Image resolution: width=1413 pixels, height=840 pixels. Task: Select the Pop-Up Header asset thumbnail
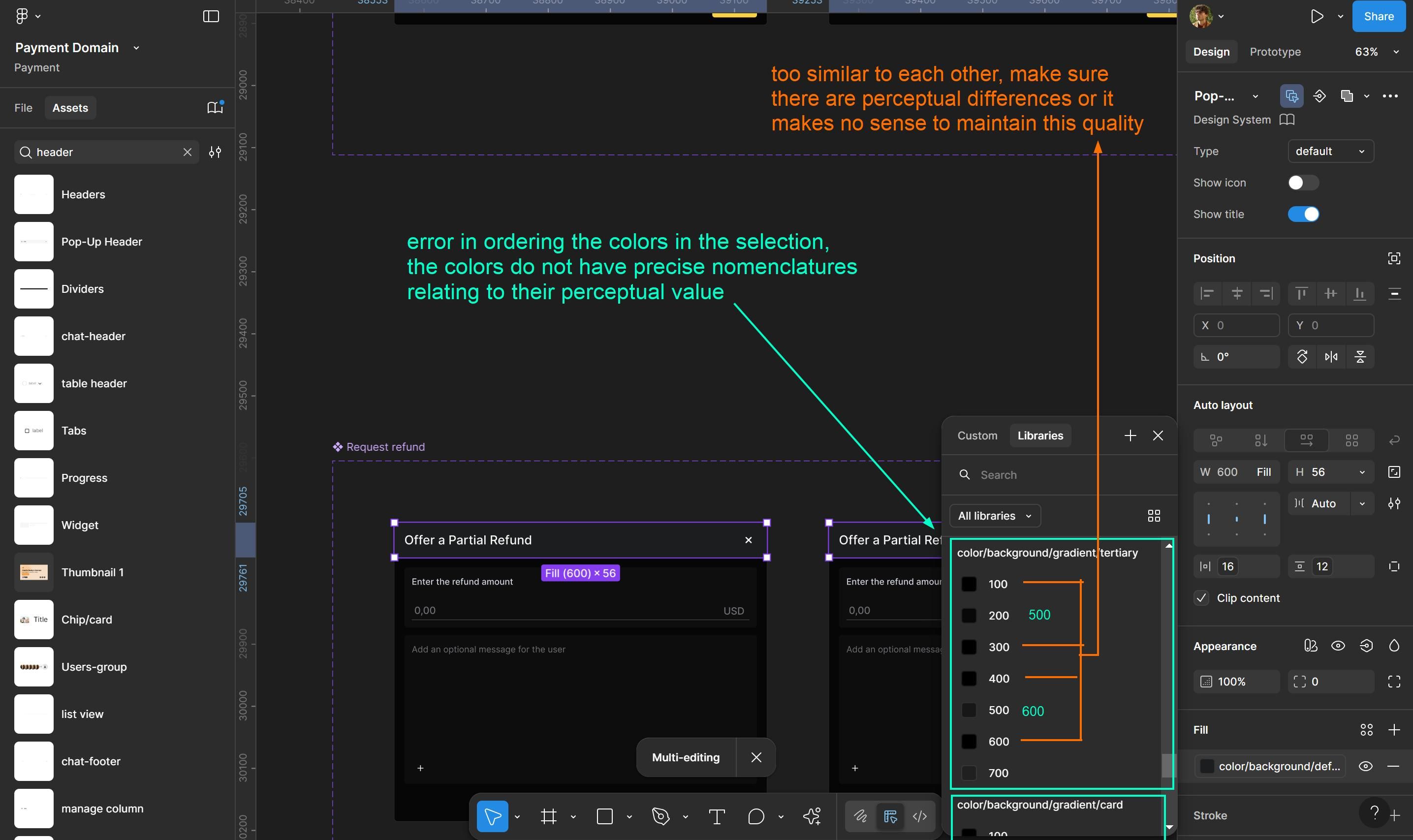click(34, 242)
